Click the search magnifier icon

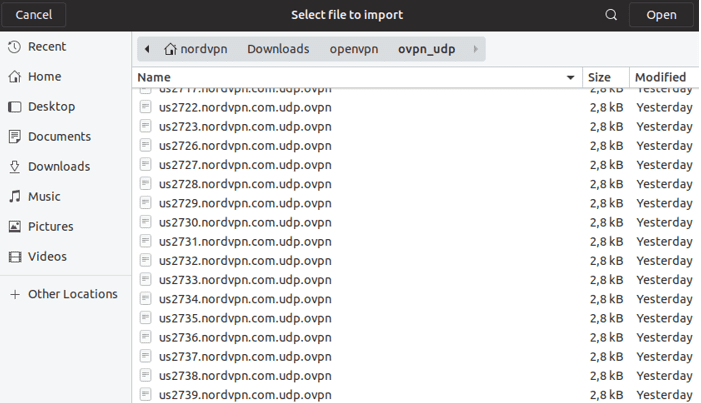click(x=611, y=15)
